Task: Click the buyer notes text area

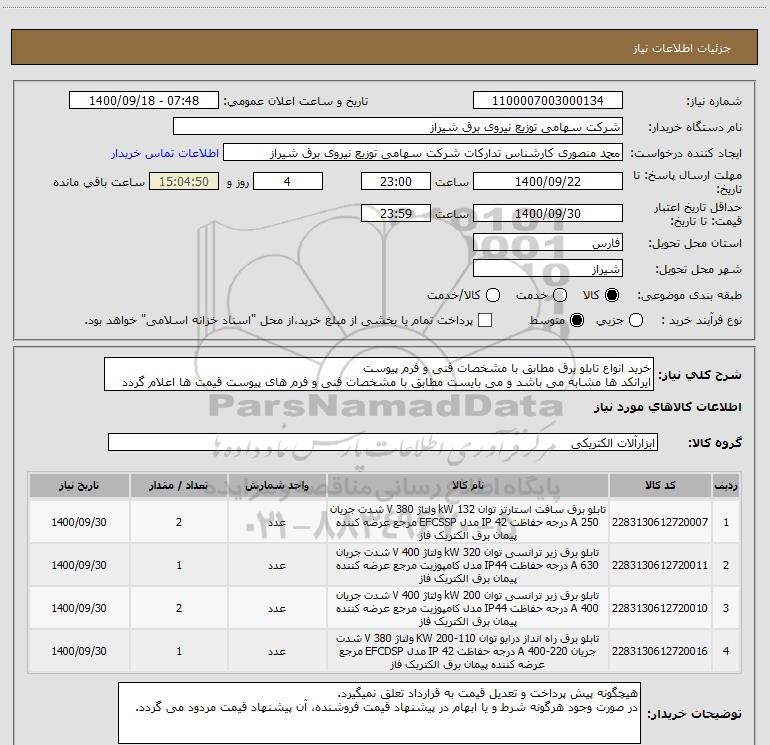Action: pyautogui.click(x=379, y=712)
